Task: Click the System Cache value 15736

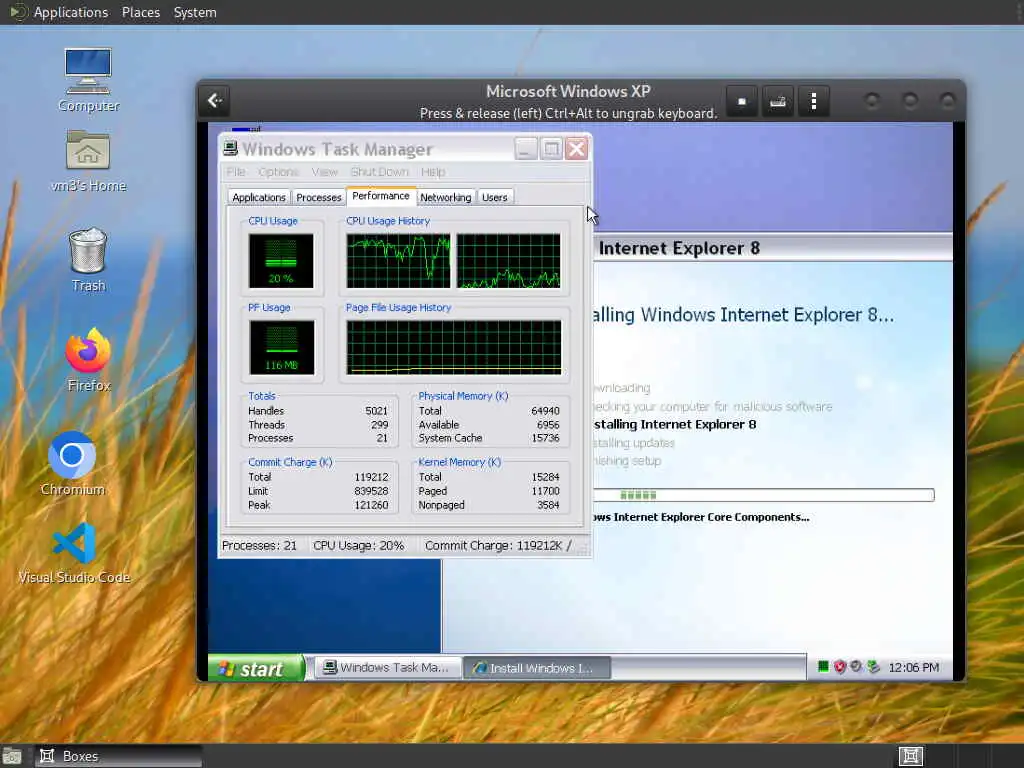Action: [x=545, y=438]
